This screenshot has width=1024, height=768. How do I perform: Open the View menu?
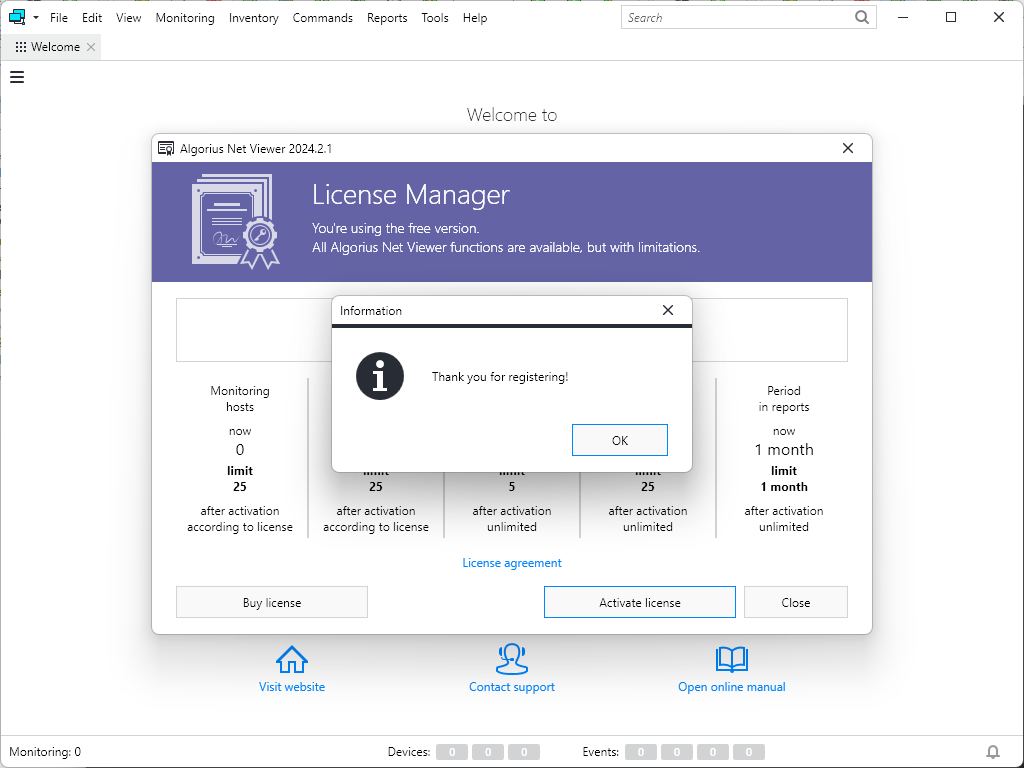tap(129, 18)
